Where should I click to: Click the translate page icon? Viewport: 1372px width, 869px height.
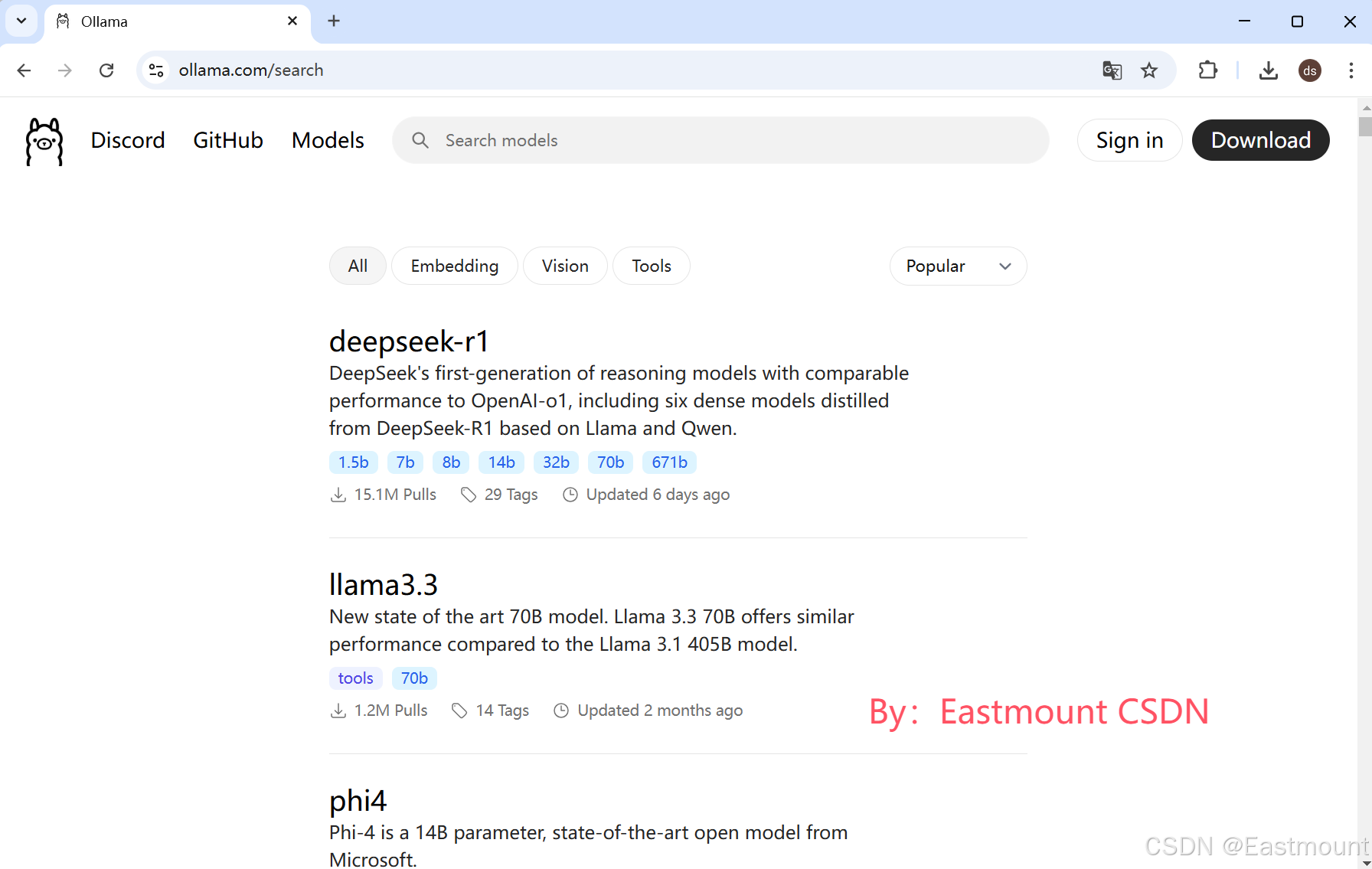pos(1112,70)
